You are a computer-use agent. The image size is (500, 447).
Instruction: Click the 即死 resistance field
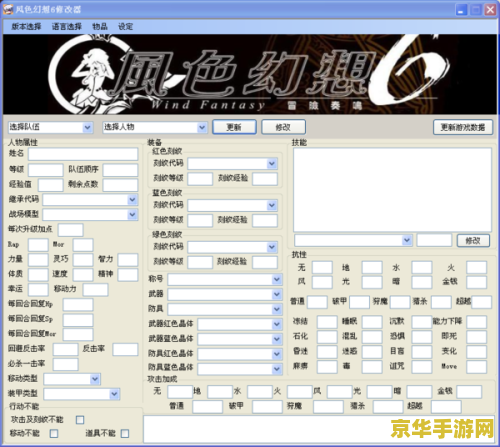click(476, 337)
